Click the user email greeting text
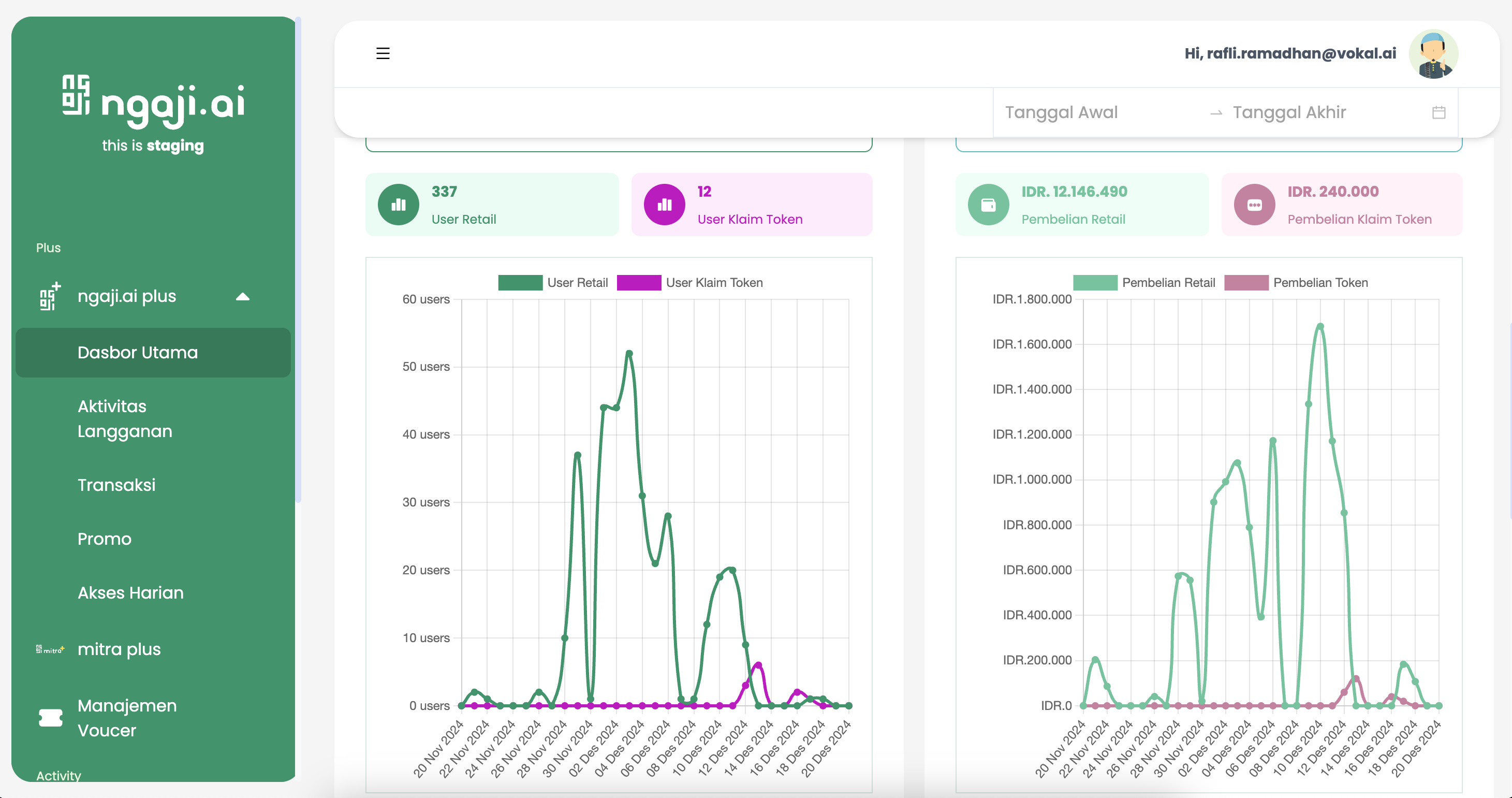This screenshot has width=1512, height=798. [x=1290, y=53]
